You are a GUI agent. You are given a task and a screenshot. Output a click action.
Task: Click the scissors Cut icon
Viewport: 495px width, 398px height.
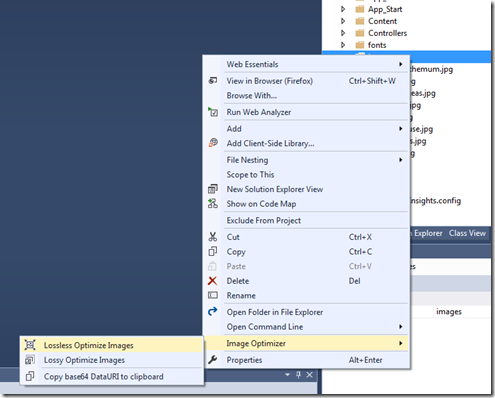click(x=213, y=237)
